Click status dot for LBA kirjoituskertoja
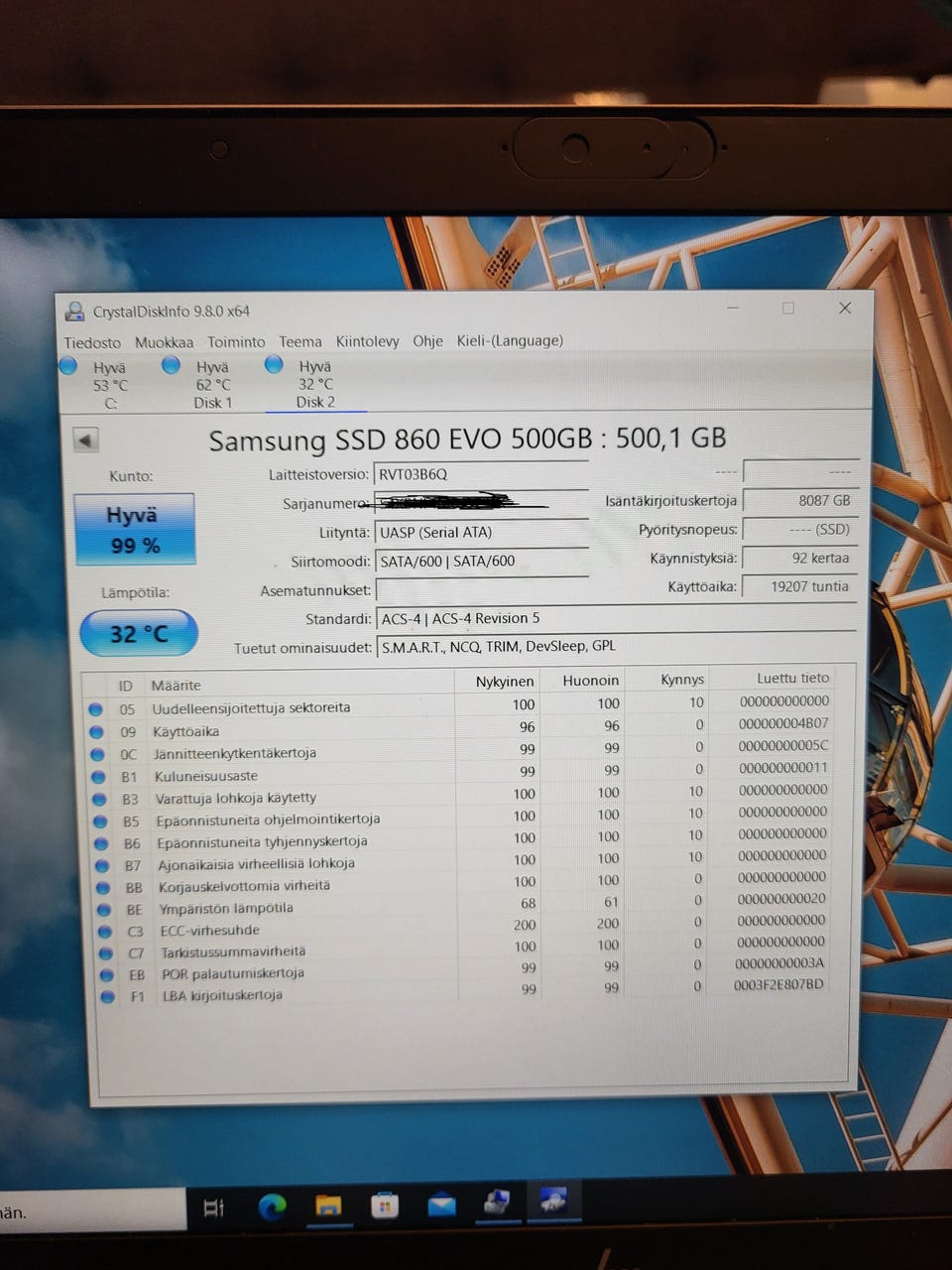952x1270 pixels. 108,996
